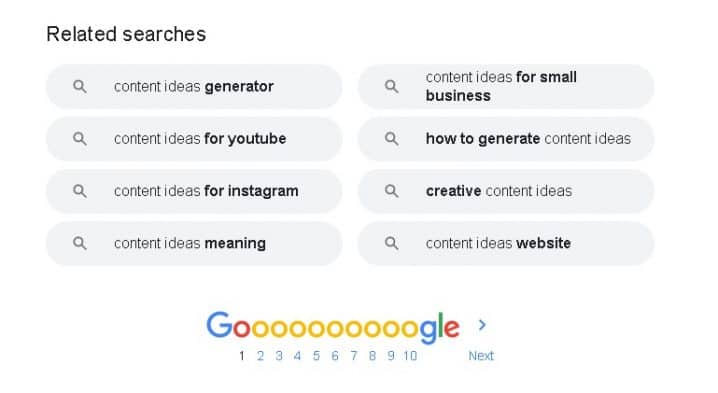718x393 pixels.
Task: Go to results page 5
Action: click(316, 355)
